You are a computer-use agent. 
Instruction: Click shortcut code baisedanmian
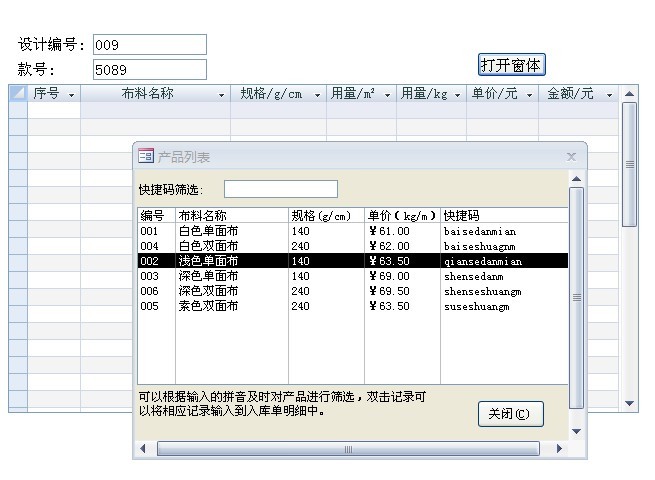tap(480, 231)
